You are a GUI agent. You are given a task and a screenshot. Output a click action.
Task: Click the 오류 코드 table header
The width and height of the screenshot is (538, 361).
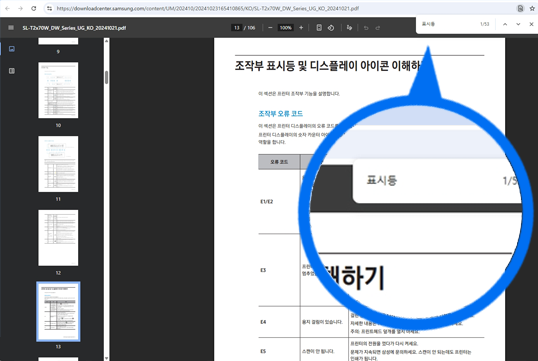pyautogui.click(x=279, y=162)
